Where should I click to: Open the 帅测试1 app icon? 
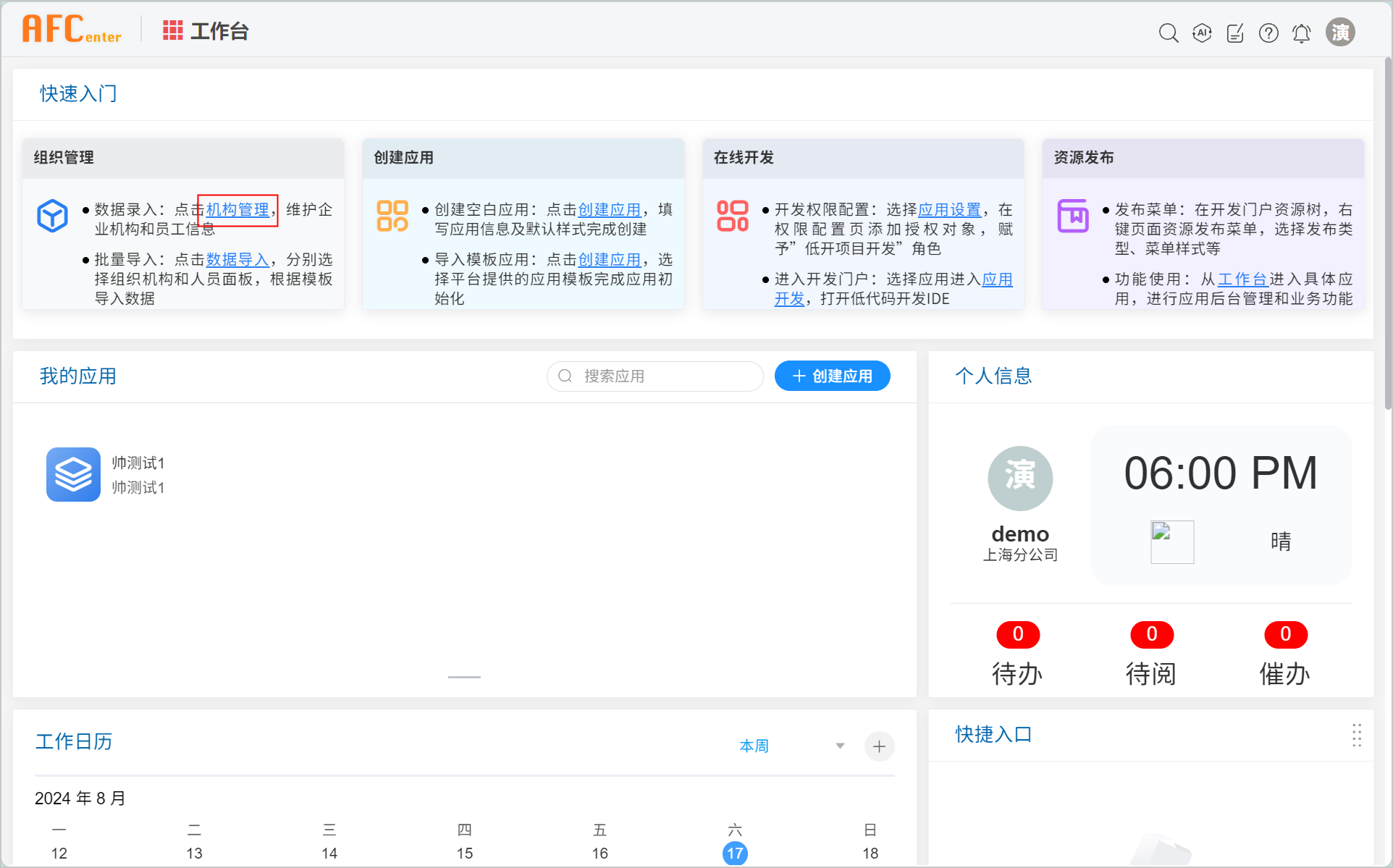[x=73, y=474]
